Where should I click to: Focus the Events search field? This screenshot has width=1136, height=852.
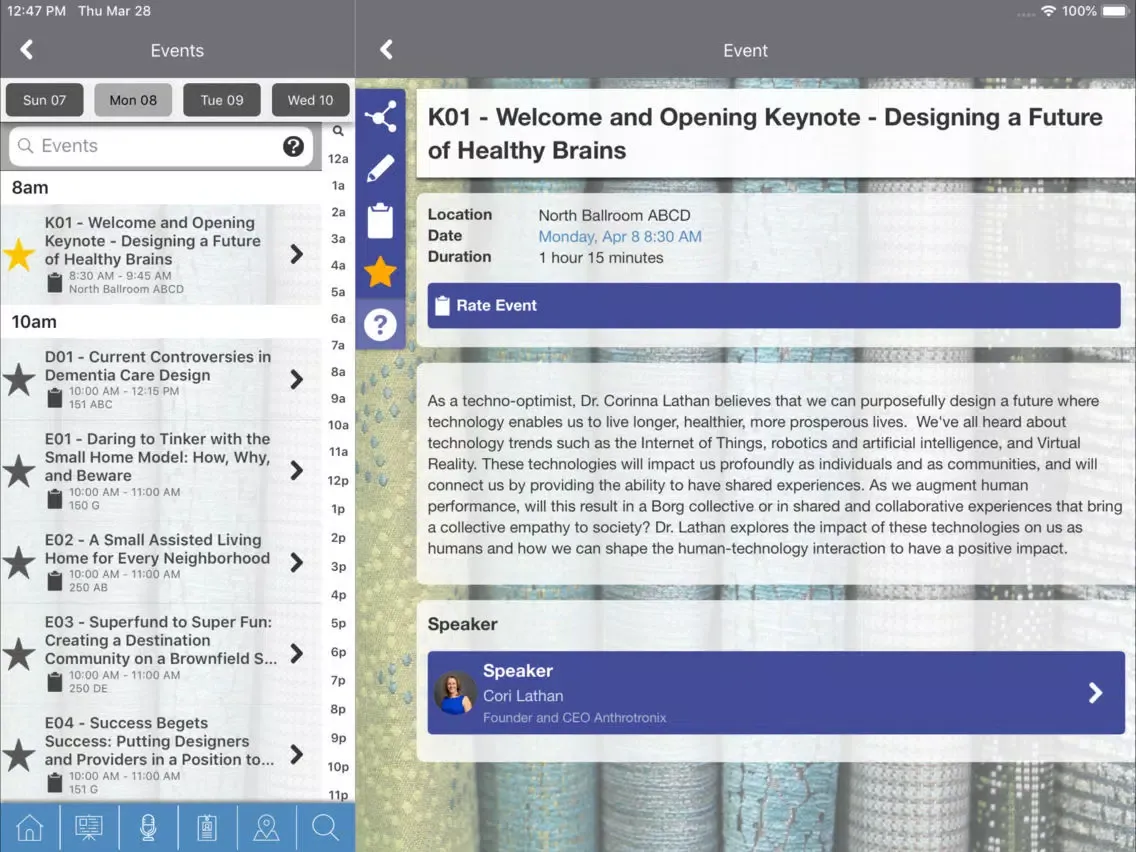point(161,146)
